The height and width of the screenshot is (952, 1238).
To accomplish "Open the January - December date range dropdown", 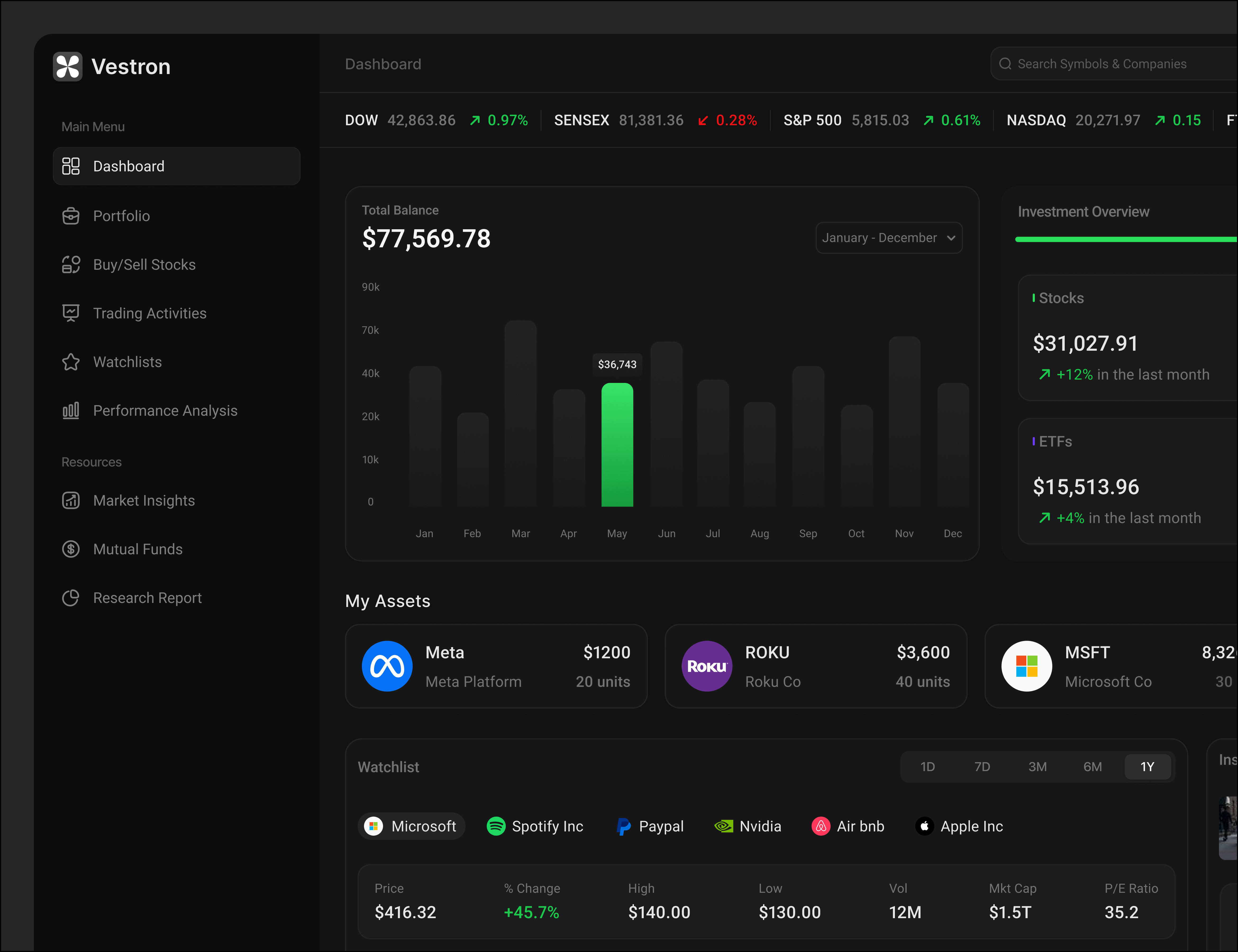I will point(888,237).
